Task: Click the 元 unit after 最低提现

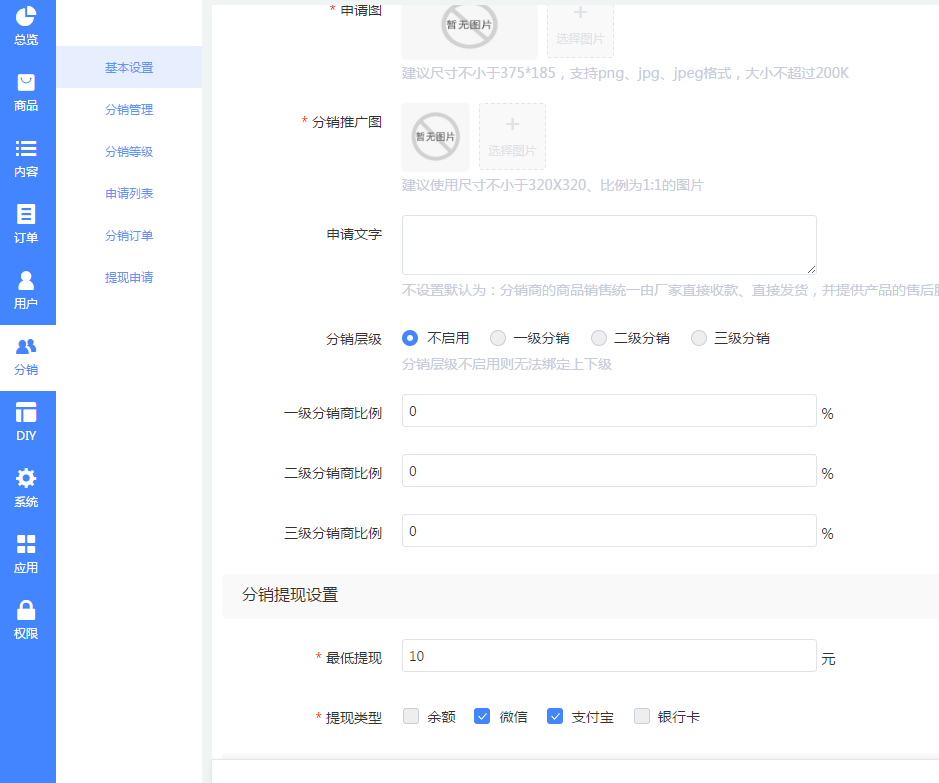Action: 828,659
